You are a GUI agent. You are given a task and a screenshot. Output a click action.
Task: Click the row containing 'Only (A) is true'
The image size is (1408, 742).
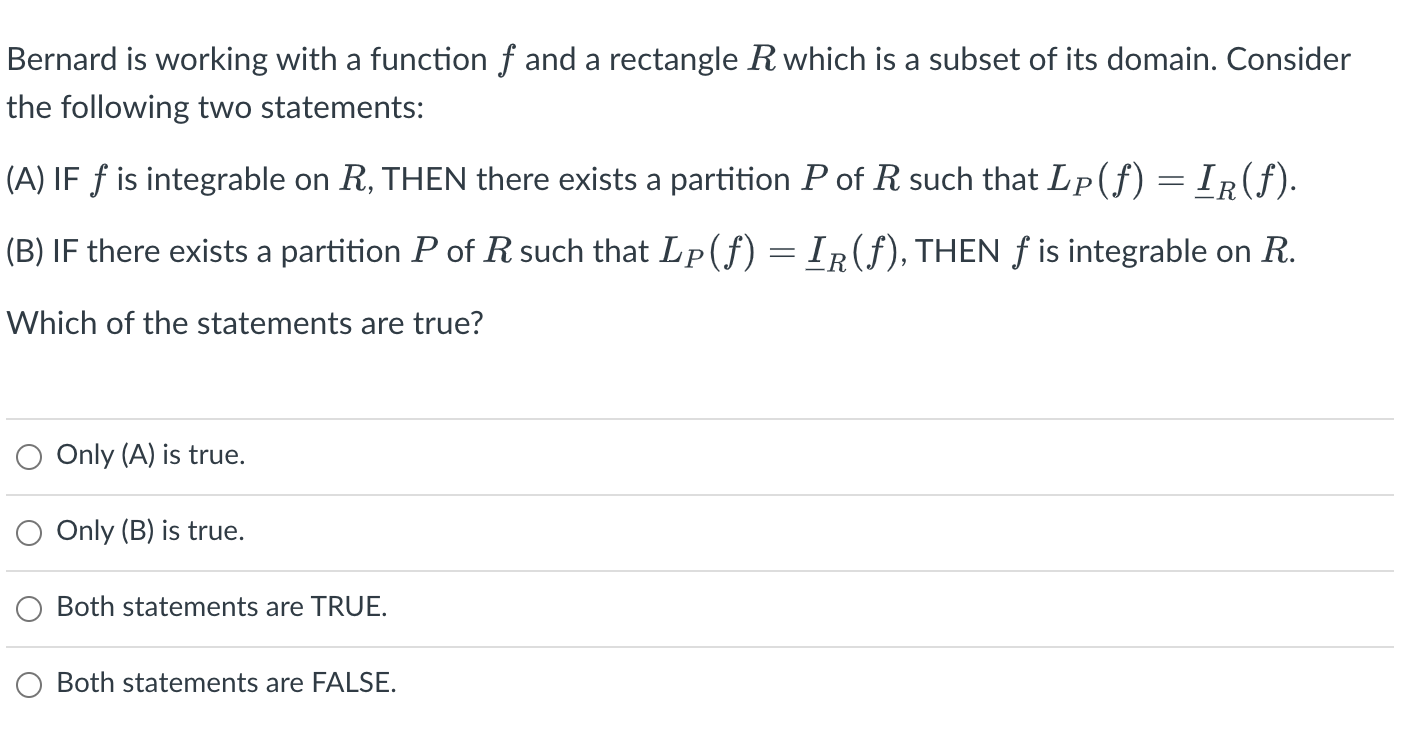coord(400,455)
